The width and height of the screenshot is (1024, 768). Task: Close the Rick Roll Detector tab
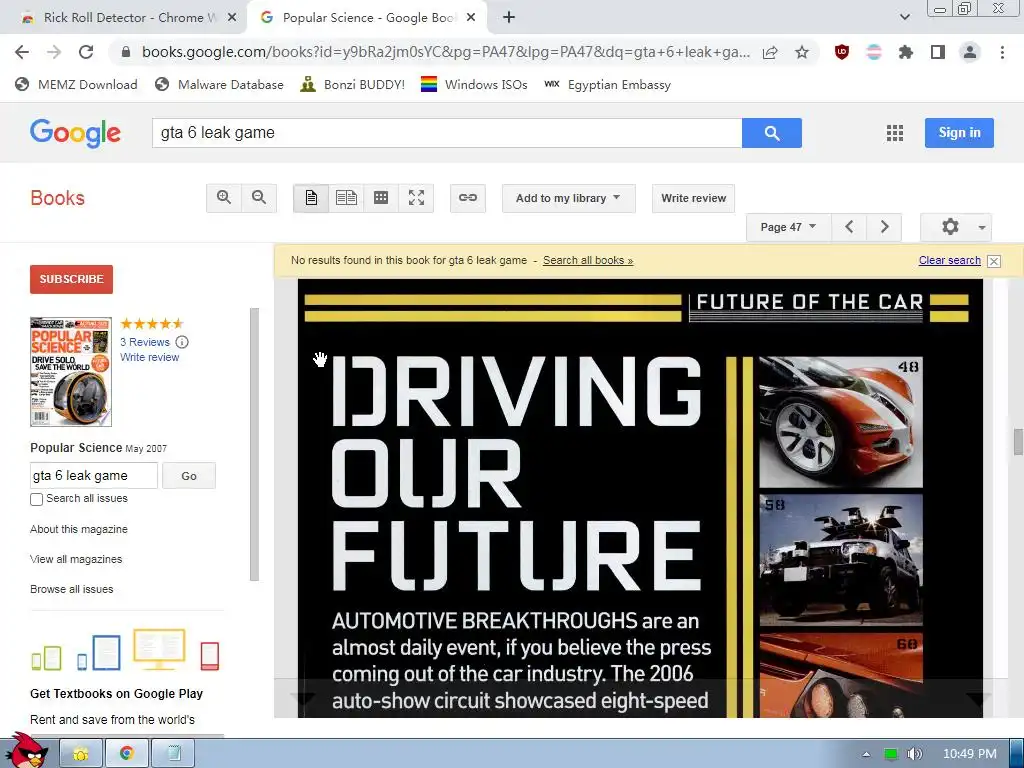point(232,18)
